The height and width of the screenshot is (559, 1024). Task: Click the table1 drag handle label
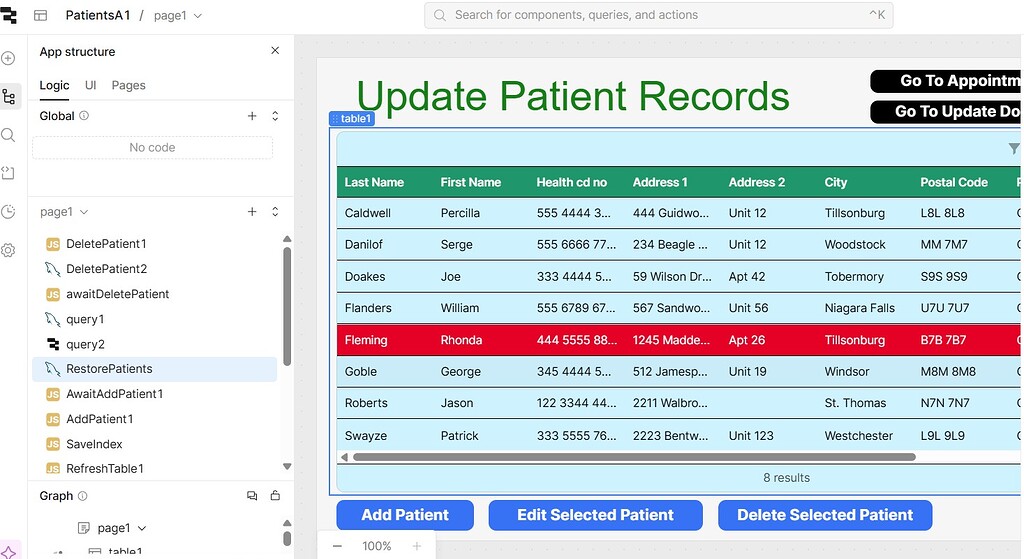tap(352, 118)
